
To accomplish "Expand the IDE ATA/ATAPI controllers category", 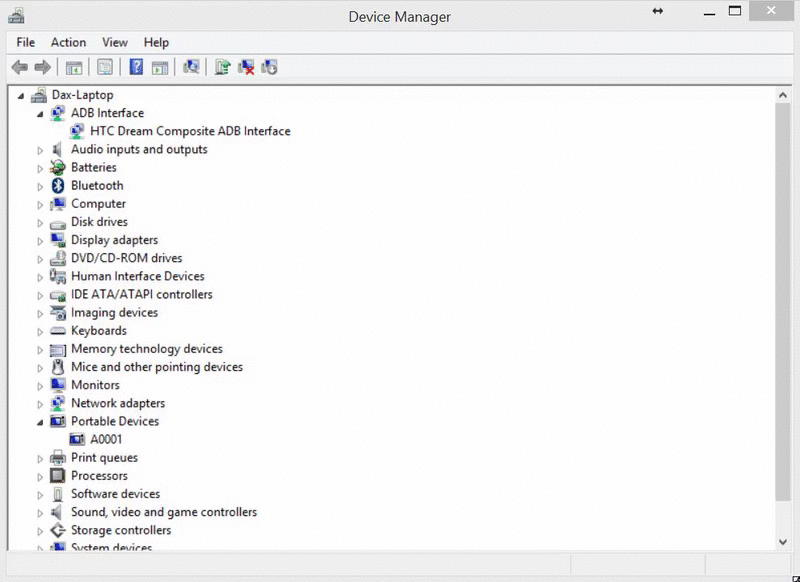I will point(40,295).
